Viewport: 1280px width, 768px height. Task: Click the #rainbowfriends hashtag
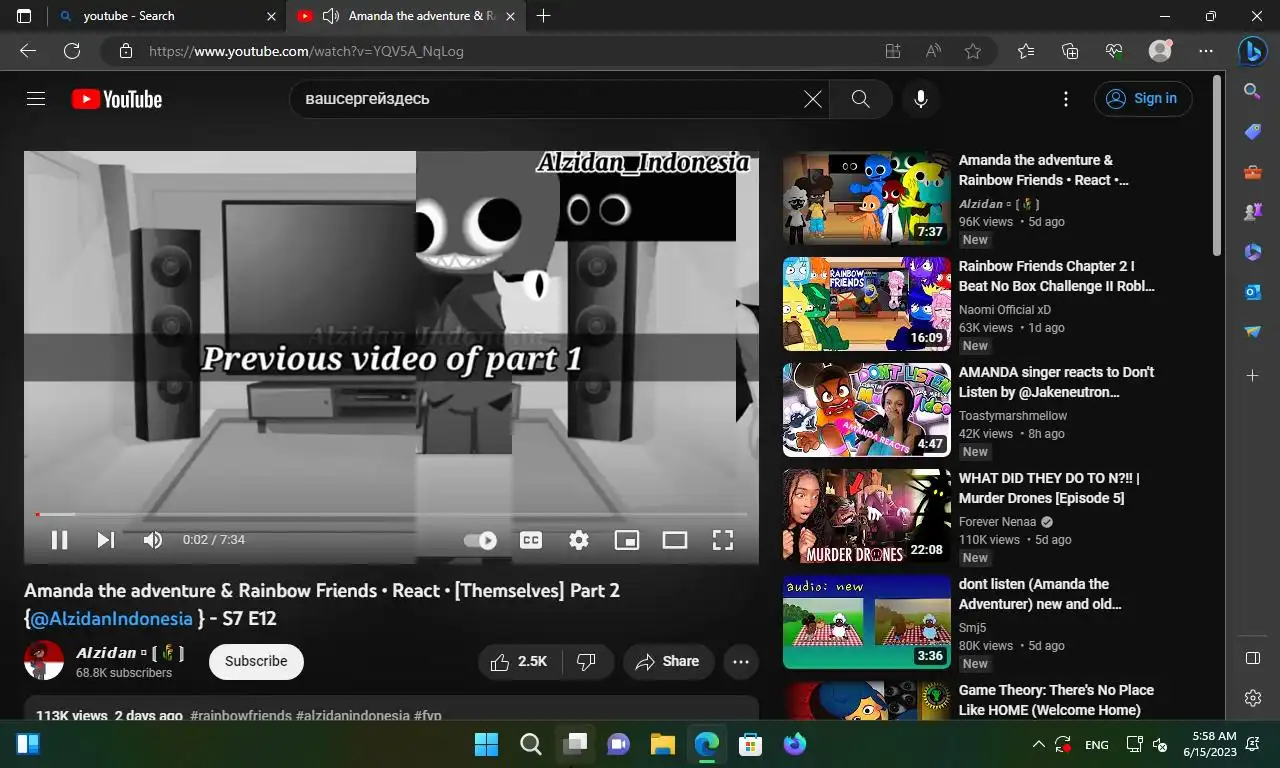click(241, 716)
